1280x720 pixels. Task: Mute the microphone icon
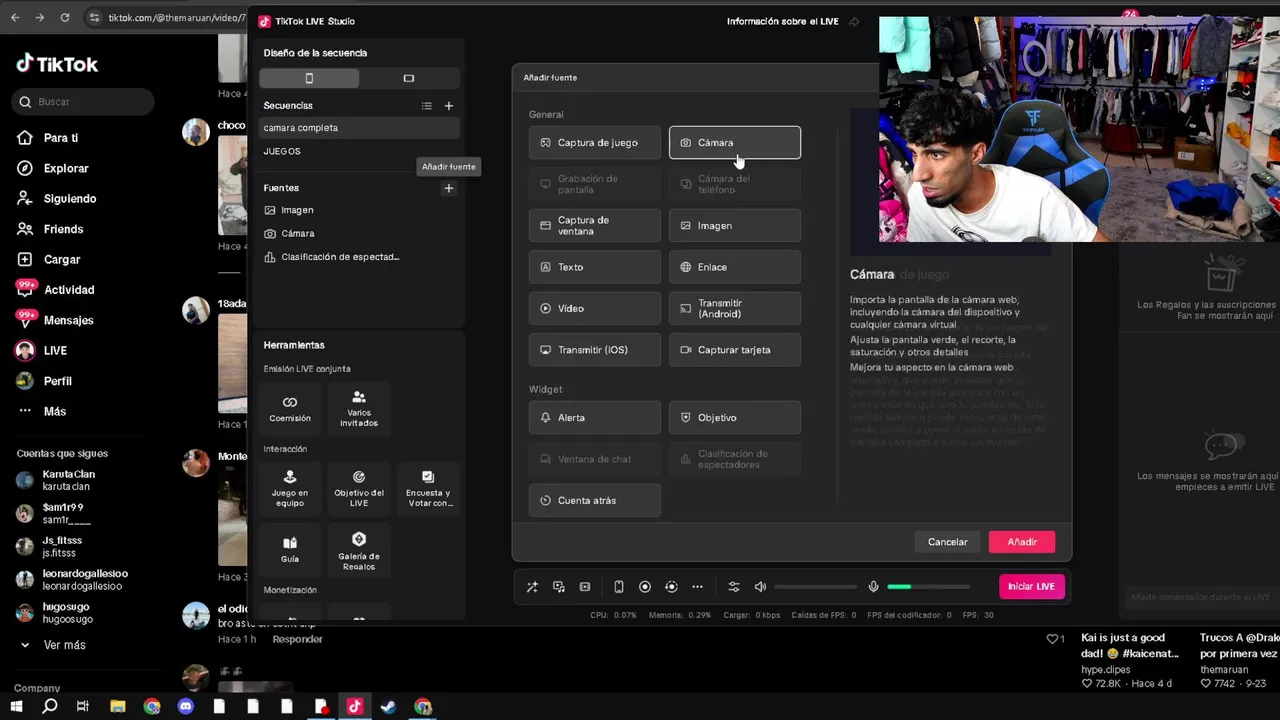point(873,587)
